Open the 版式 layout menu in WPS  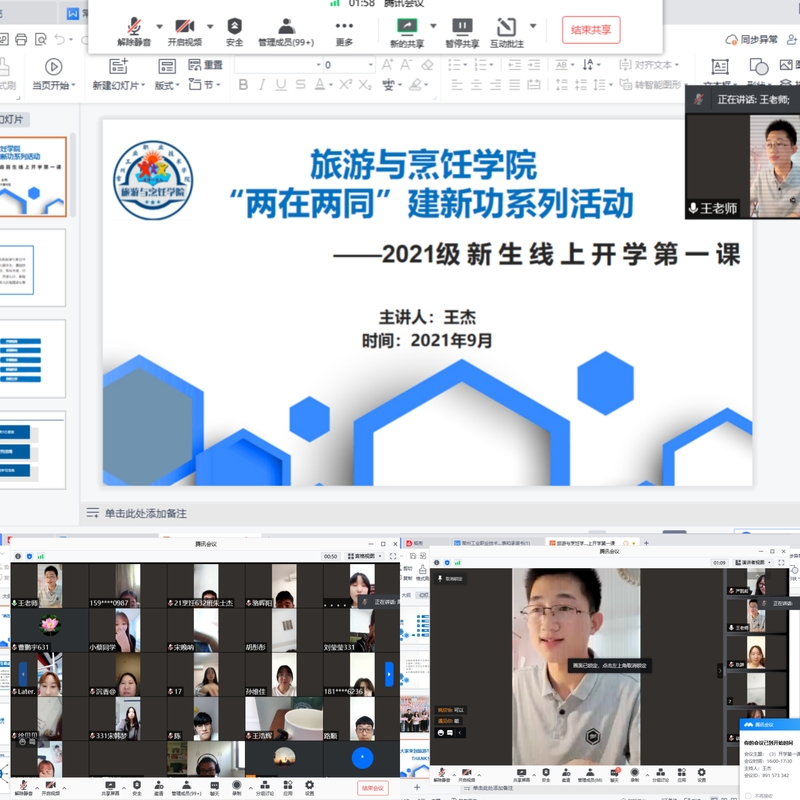[x=165, y=86]
